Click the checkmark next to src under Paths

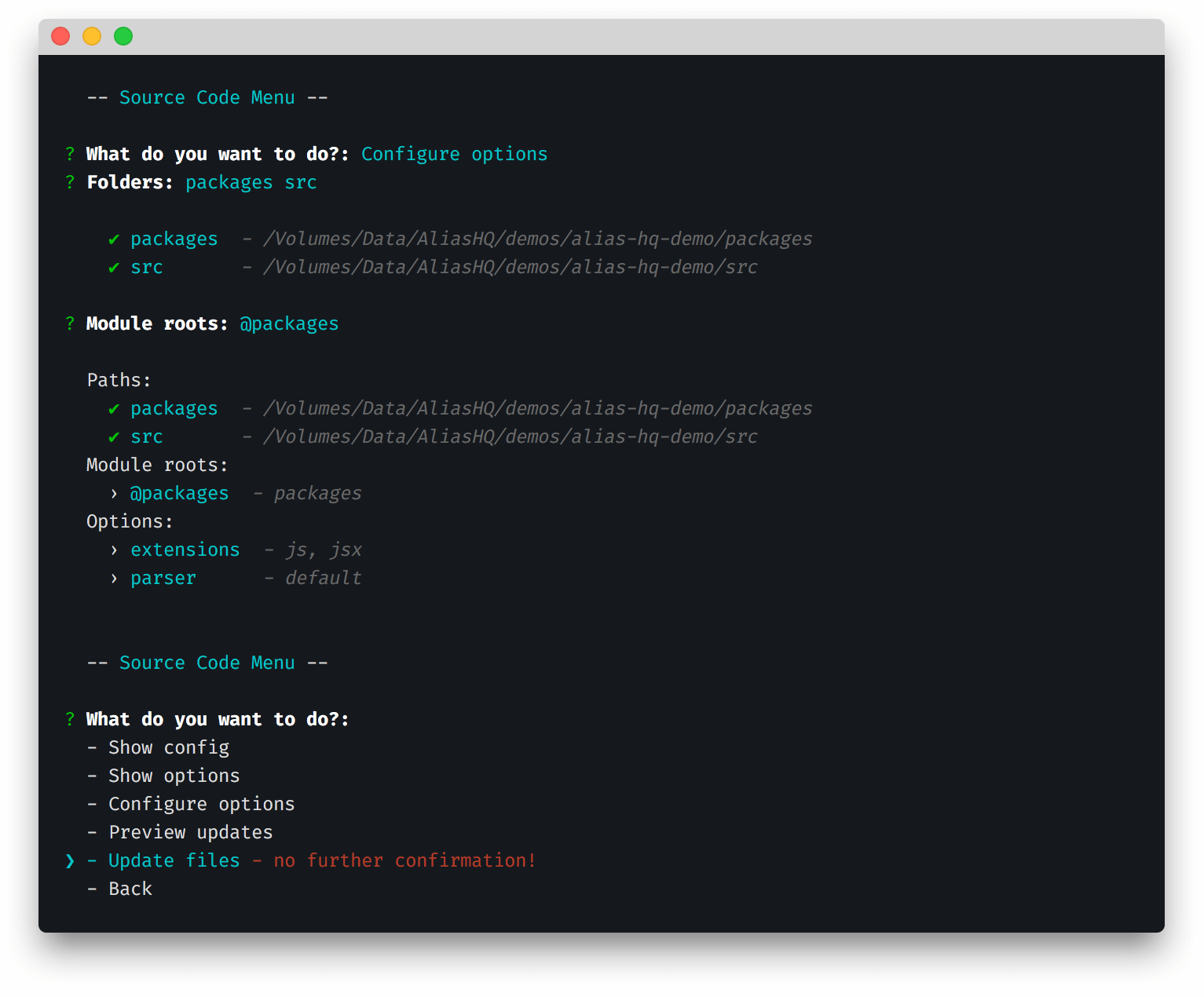tap(115, 437)
